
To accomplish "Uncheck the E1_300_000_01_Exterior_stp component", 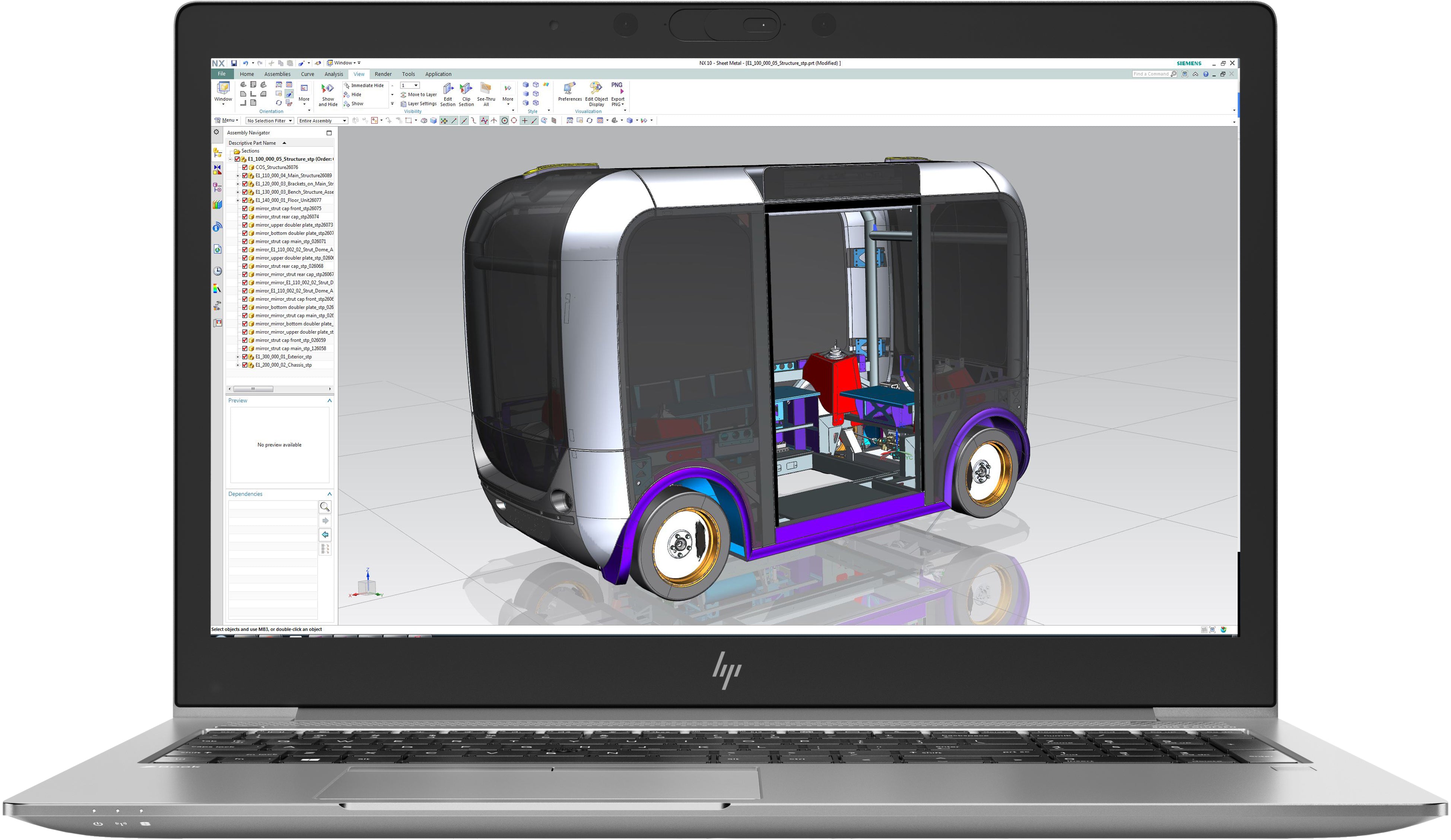I will click(x=245, y=357).
